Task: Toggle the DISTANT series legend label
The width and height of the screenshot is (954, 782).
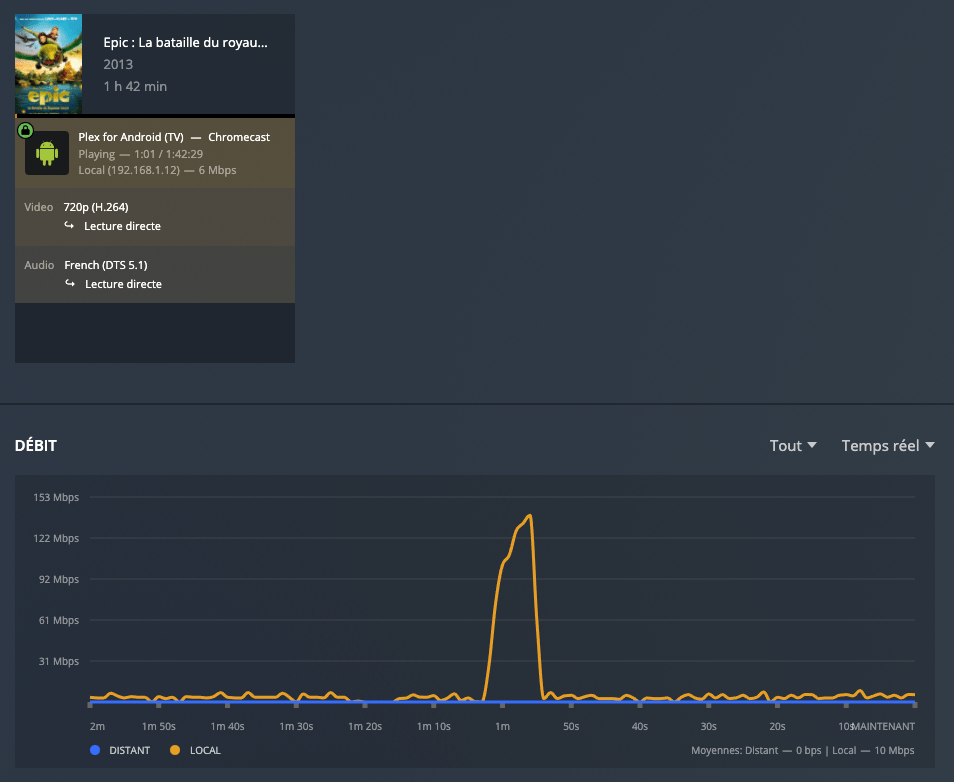Action: click(129, 750)
